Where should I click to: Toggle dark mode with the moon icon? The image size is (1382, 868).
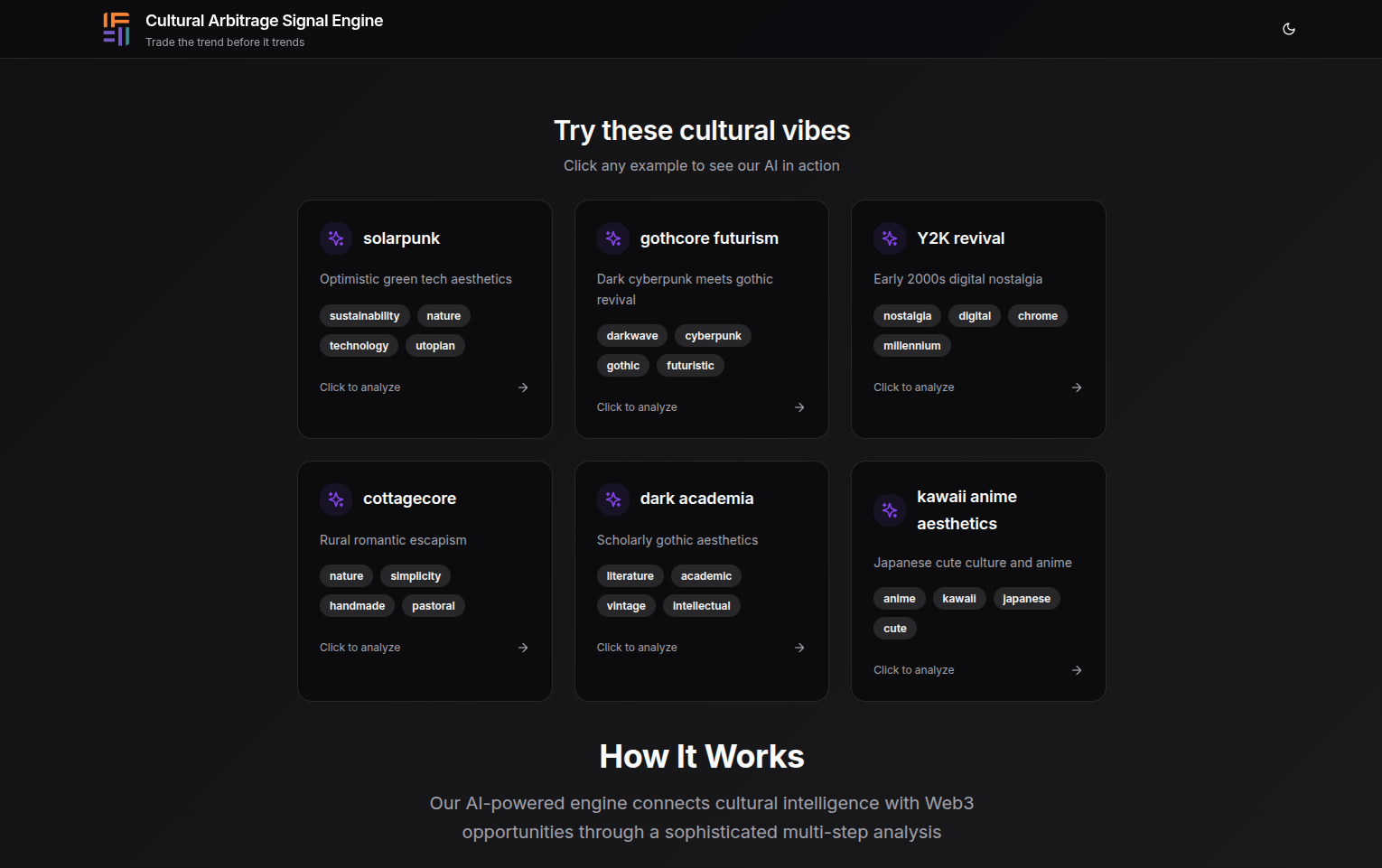pos(1288,29)
